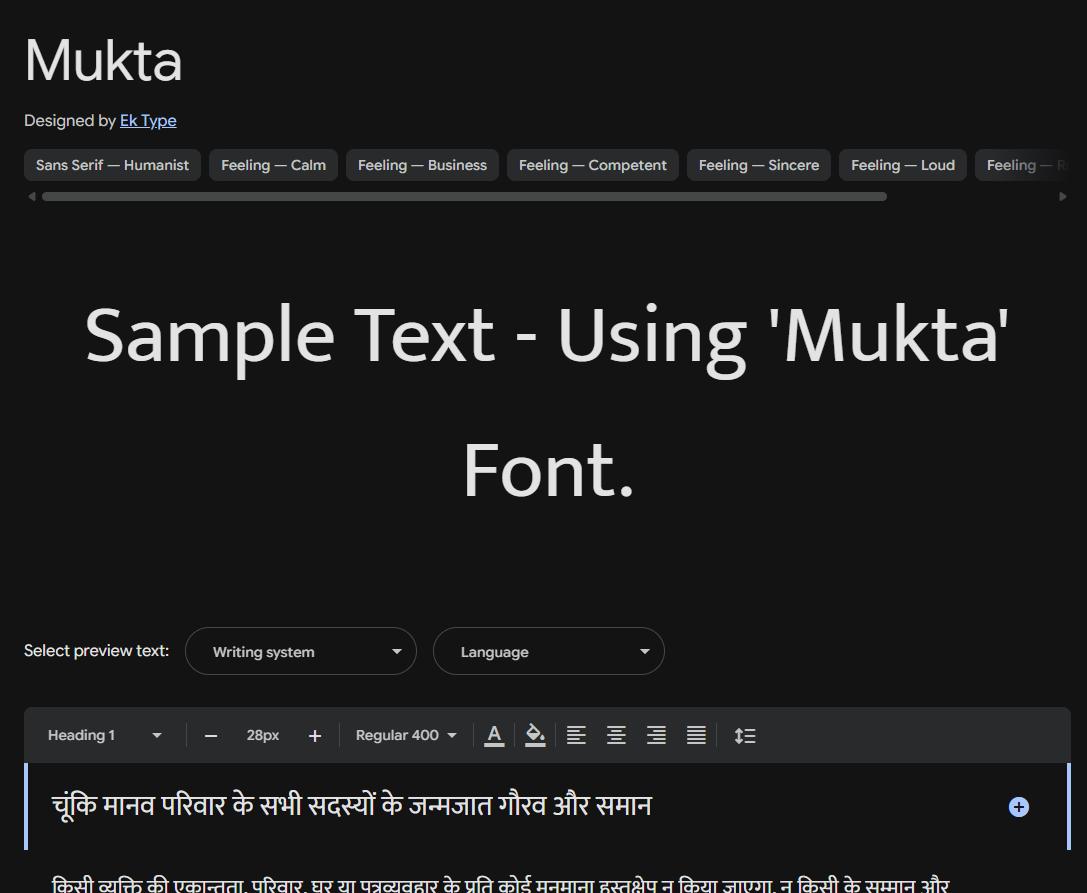Image resolution: width=1087 pixels, height=893 pixels.
Task: Select the Sans Serif — Humanist tag
Action: click(112, 165)
